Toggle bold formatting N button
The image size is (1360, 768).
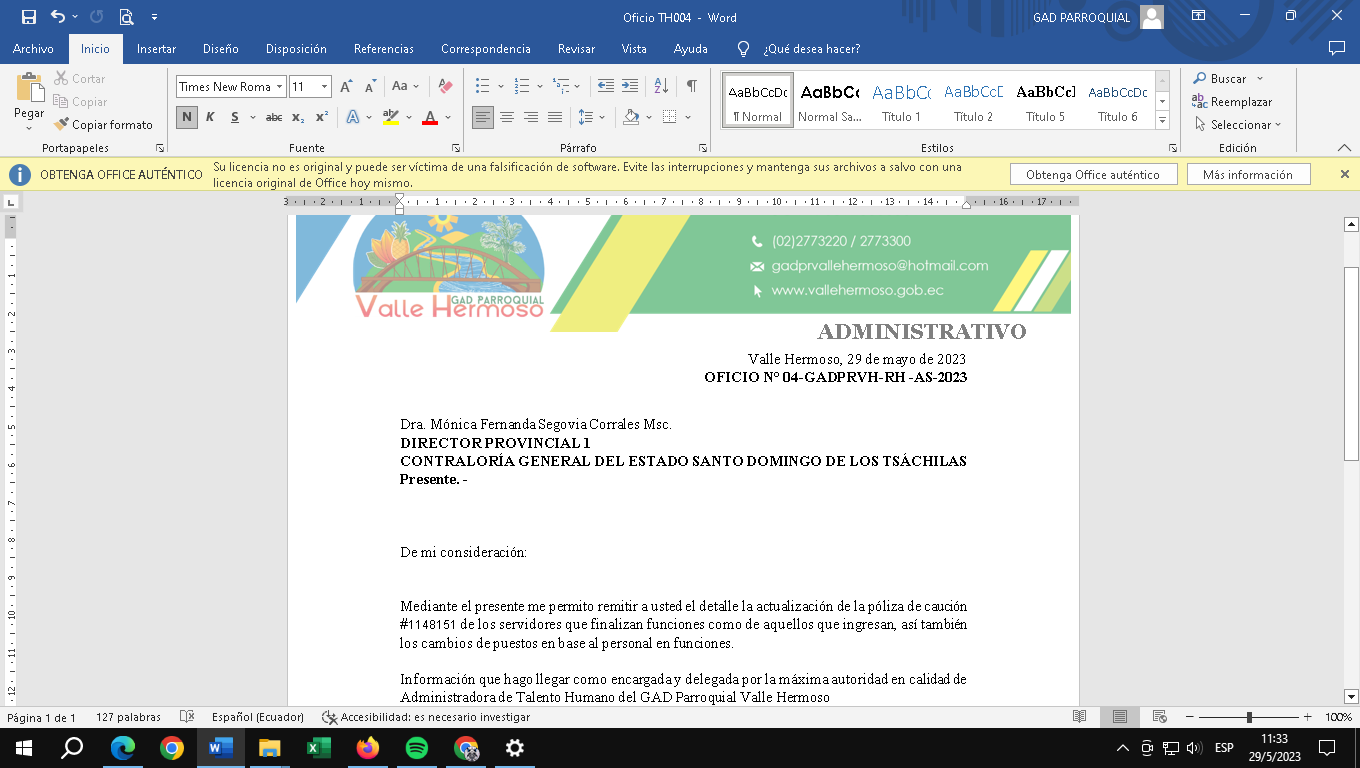pyautogui.click(x=186, y=117)
